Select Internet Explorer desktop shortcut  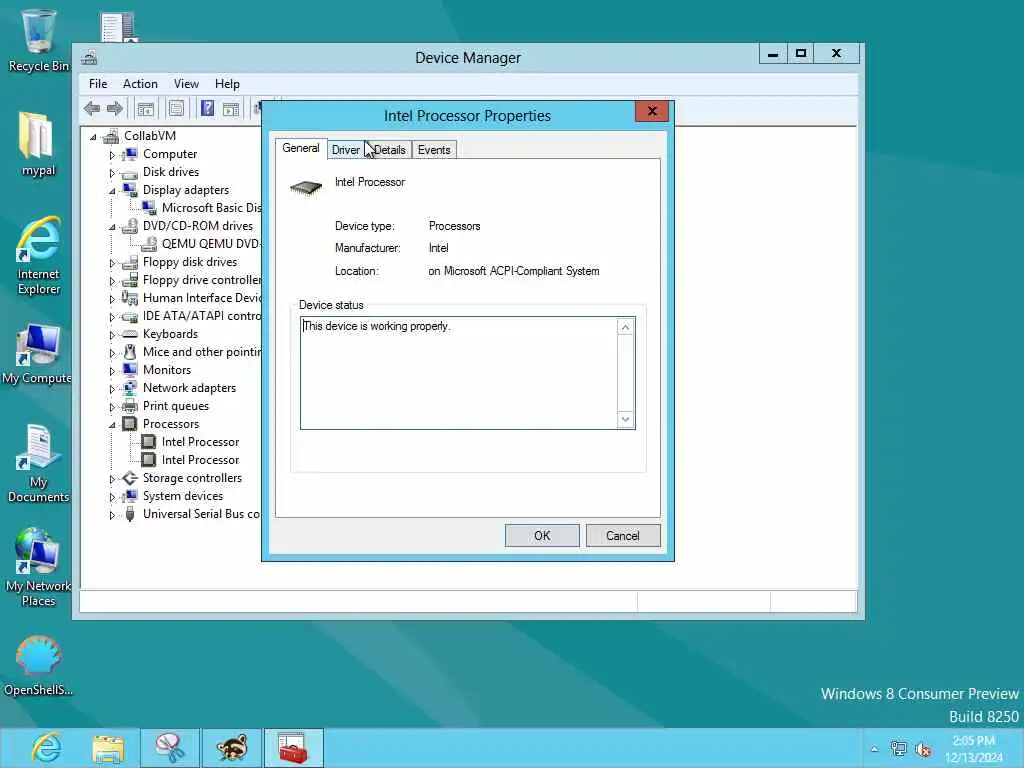tap(39, 256)
